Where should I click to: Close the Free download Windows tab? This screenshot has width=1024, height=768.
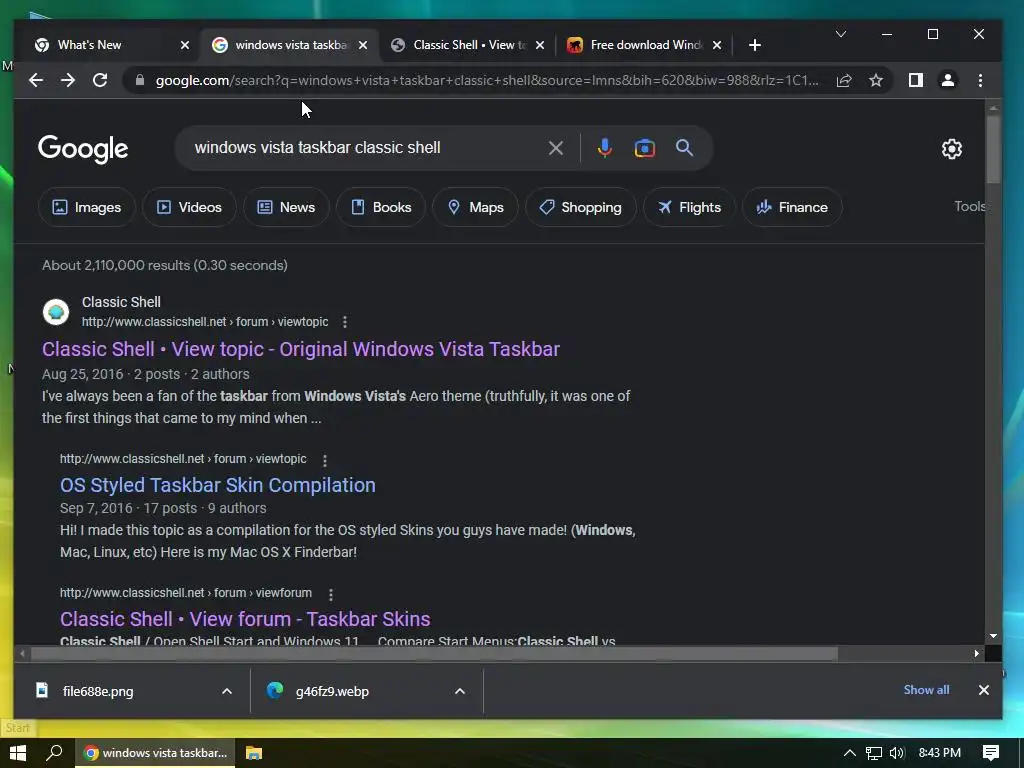pos(717,45)
